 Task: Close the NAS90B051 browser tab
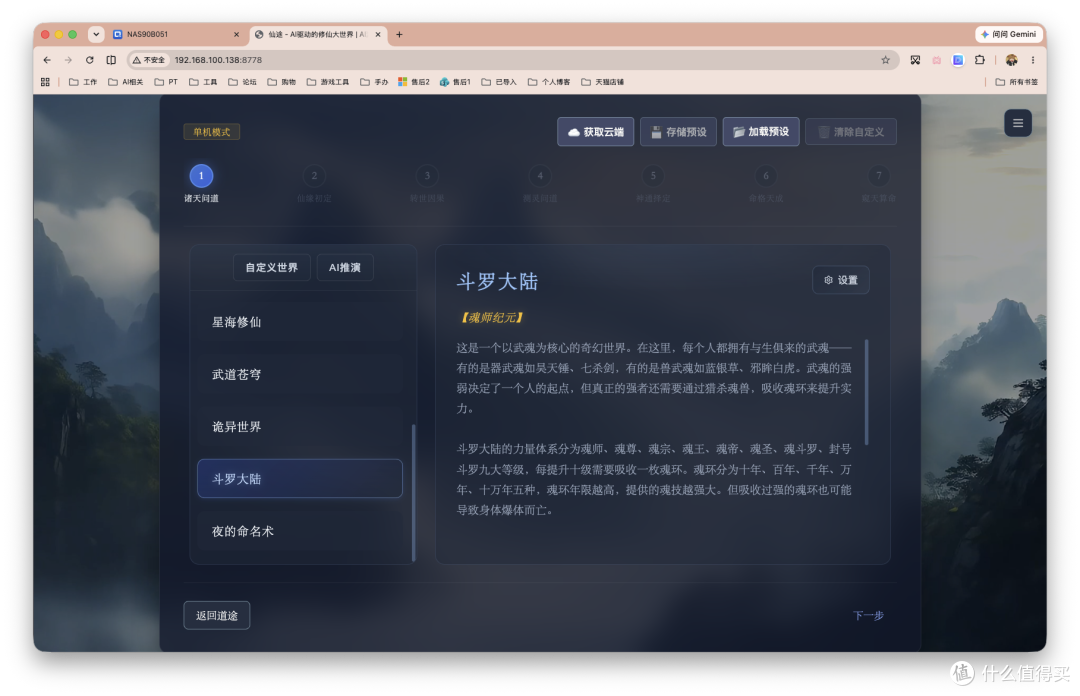click(236, 34)
